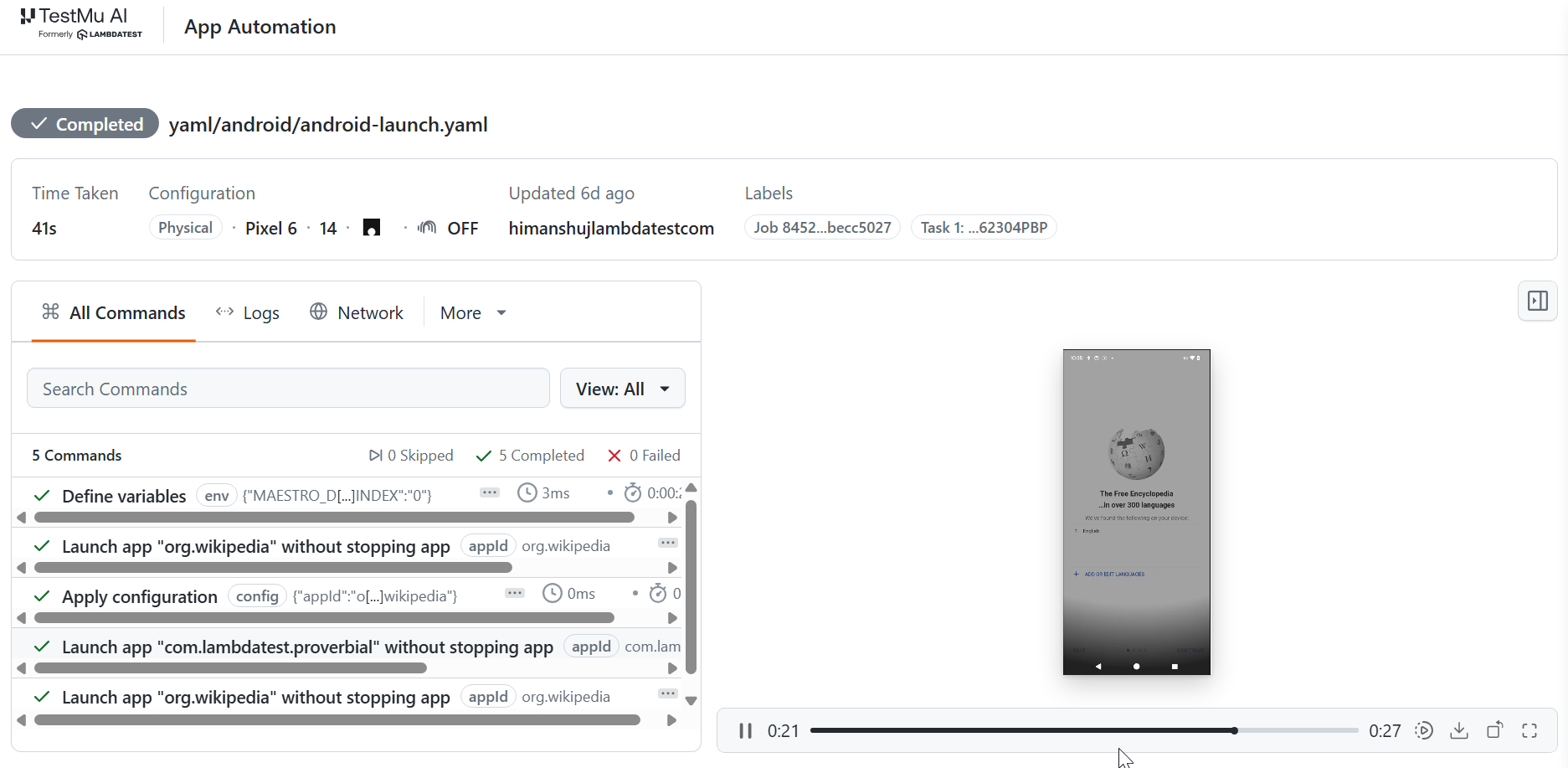Open the View: All dropdown
This screenshot has width=1568, height=768.
pyautogui.click(x=623, y=389)
